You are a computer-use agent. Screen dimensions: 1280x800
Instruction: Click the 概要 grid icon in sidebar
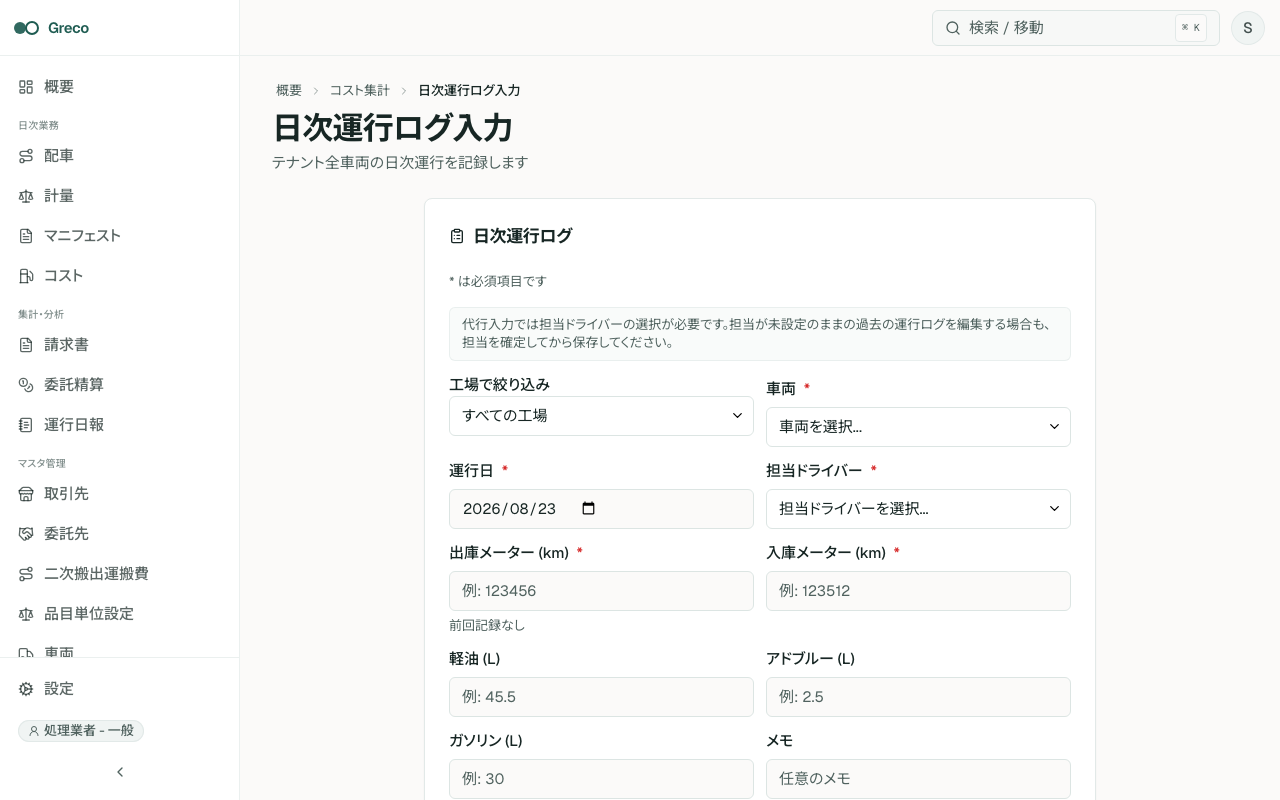pos(26,87)
